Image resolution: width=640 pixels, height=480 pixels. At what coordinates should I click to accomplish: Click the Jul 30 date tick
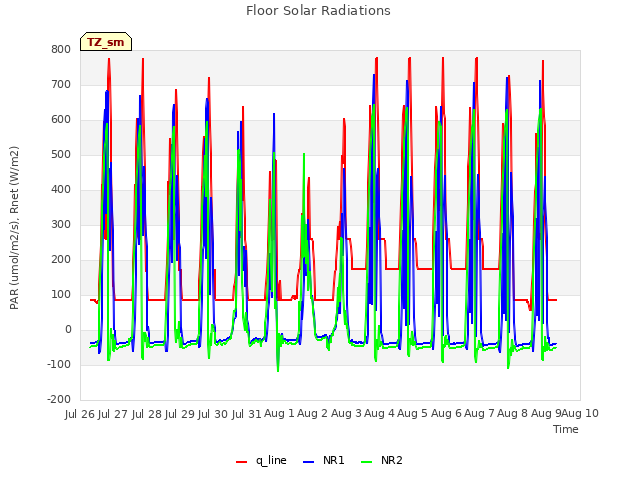click(x=213, y=414)
